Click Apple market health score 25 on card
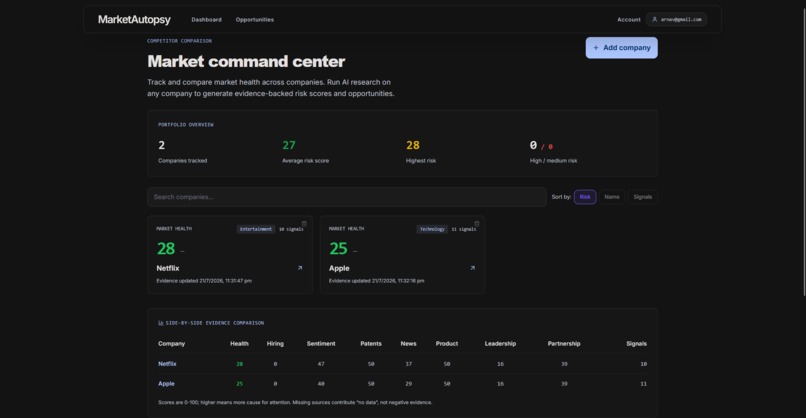The height and width of the screenshot is (418, 806). coord(338,248)
